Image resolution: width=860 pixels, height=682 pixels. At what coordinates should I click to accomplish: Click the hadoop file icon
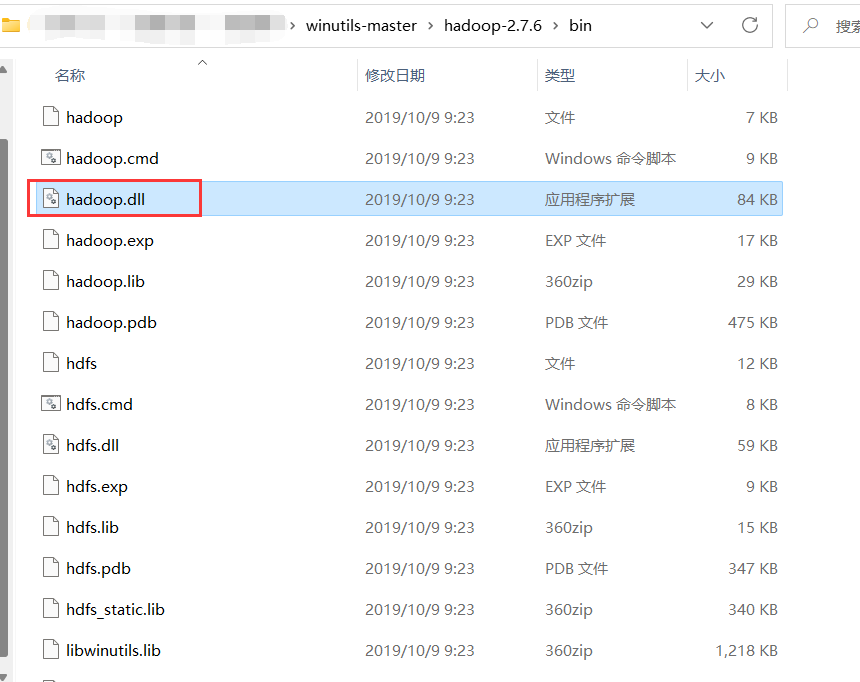(51, 117)
